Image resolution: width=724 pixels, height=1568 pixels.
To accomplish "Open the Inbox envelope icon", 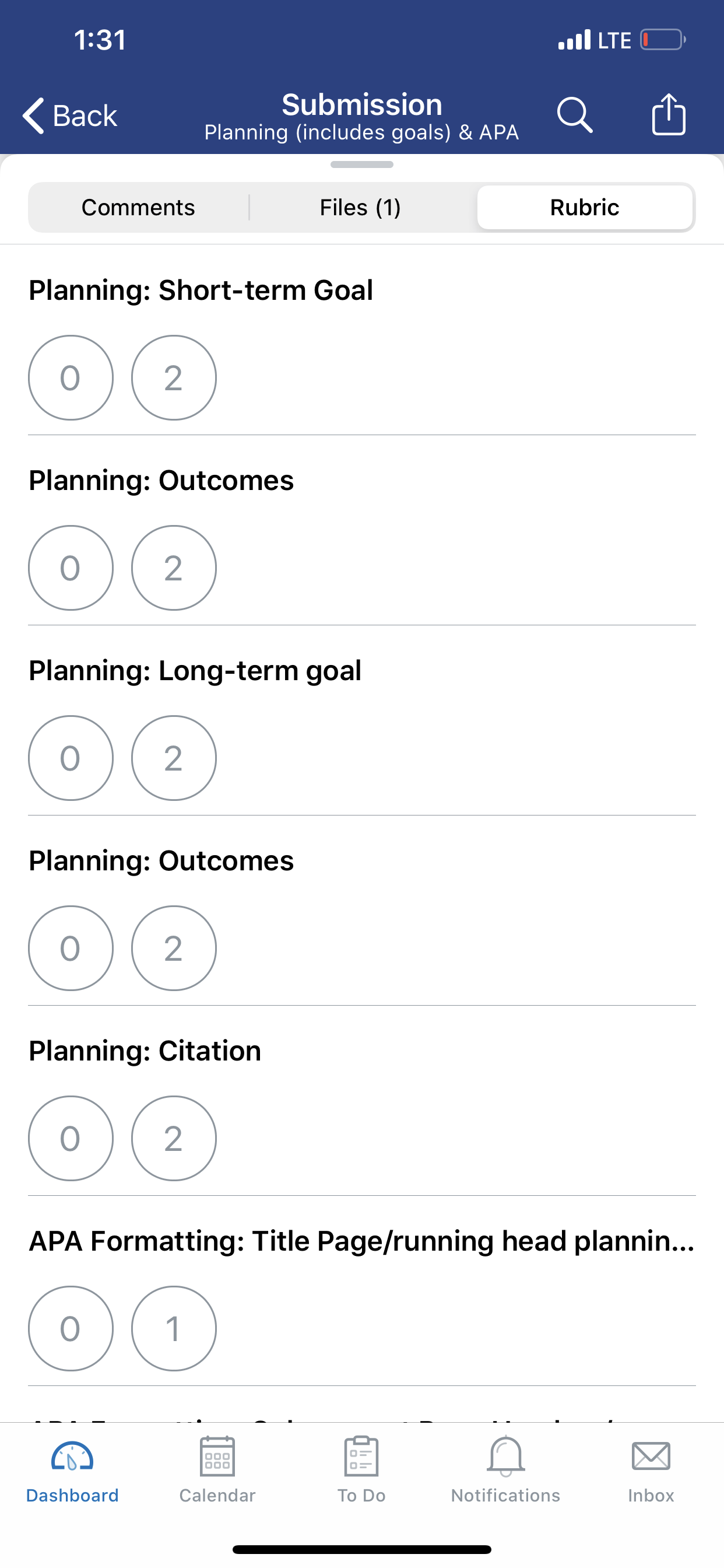I will coord(651,1457).
